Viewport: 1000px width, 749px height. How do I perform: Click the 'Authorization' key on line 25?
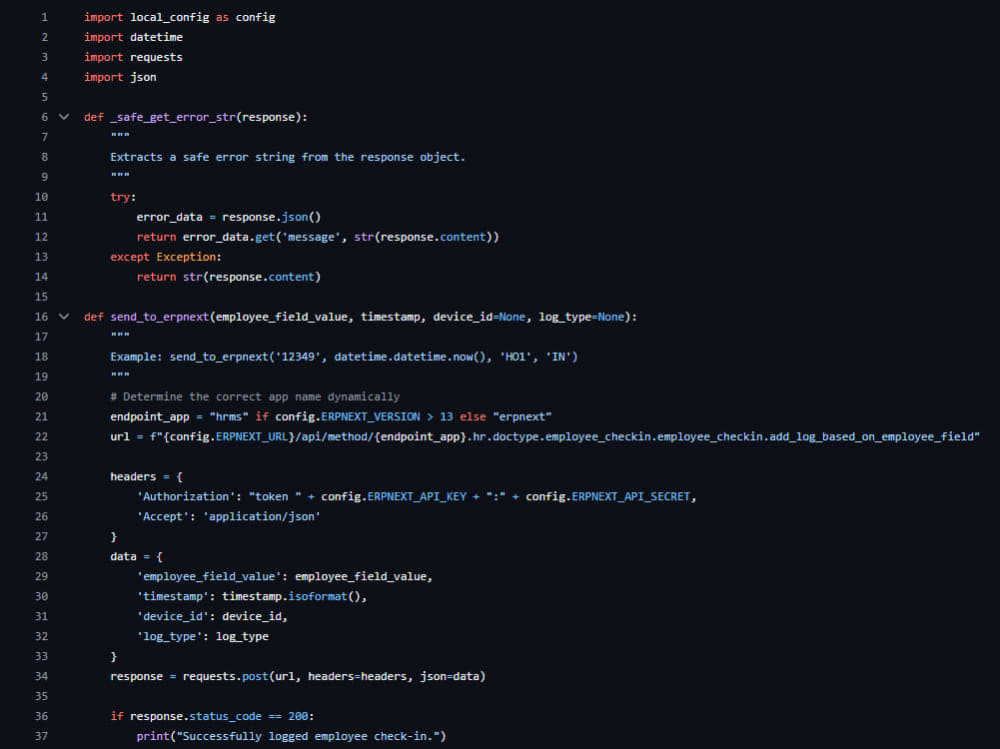point(186,496)
